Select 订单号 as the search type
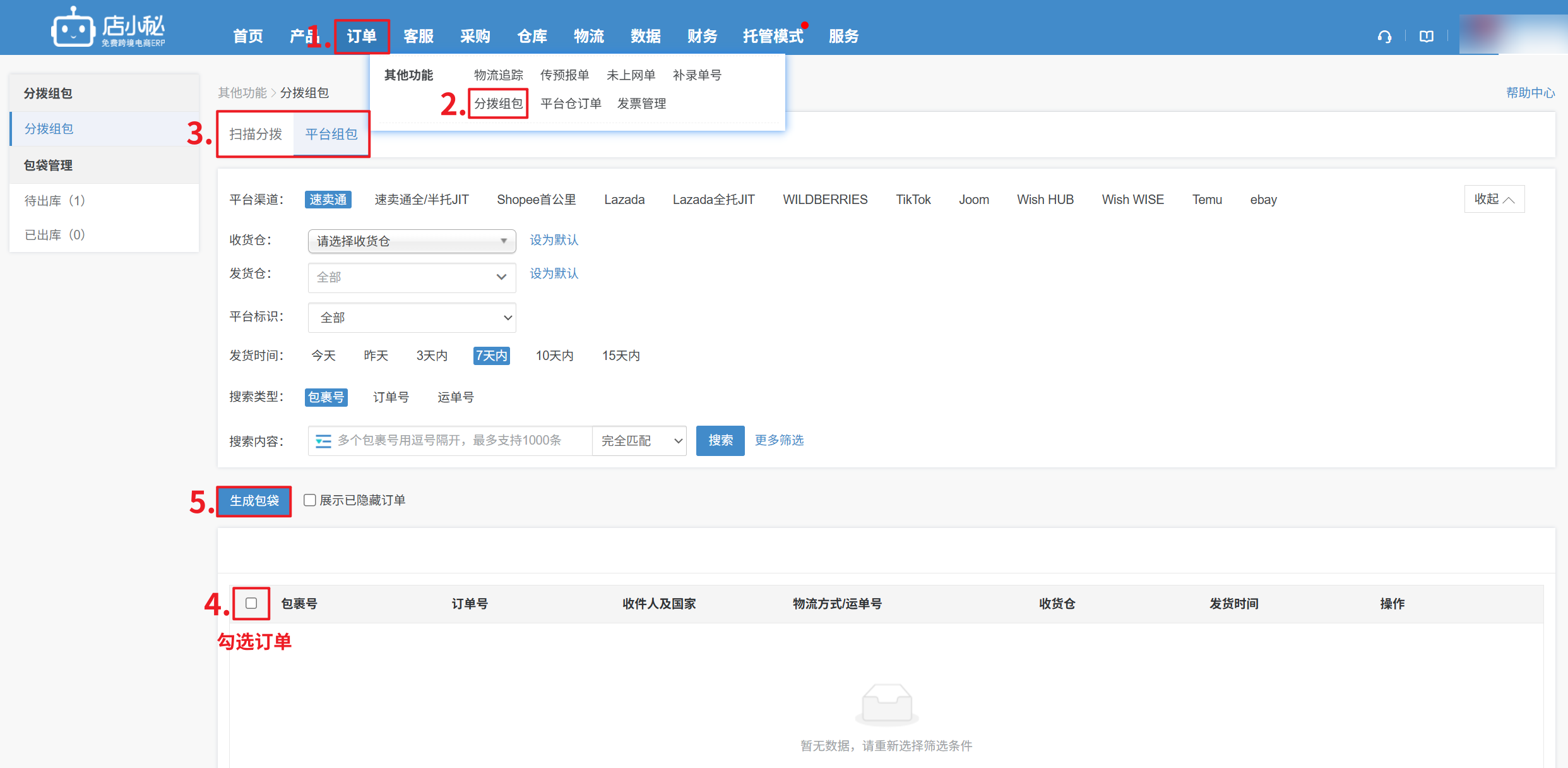 [391, 397]
